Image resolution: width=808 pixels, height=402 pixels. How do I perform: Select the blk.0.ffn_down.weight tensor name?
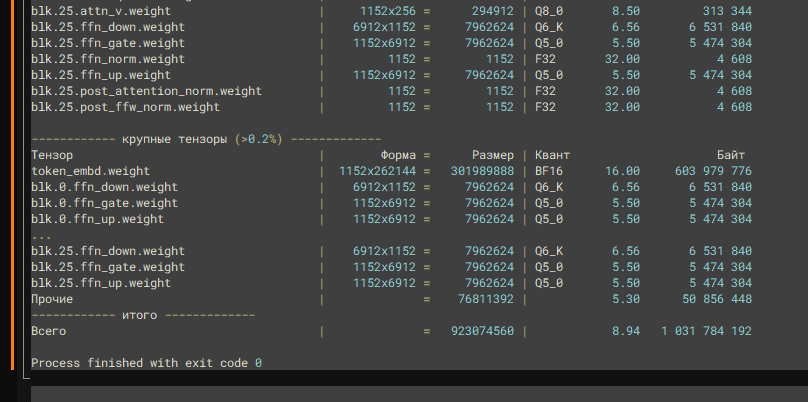[x=105, y=187]
